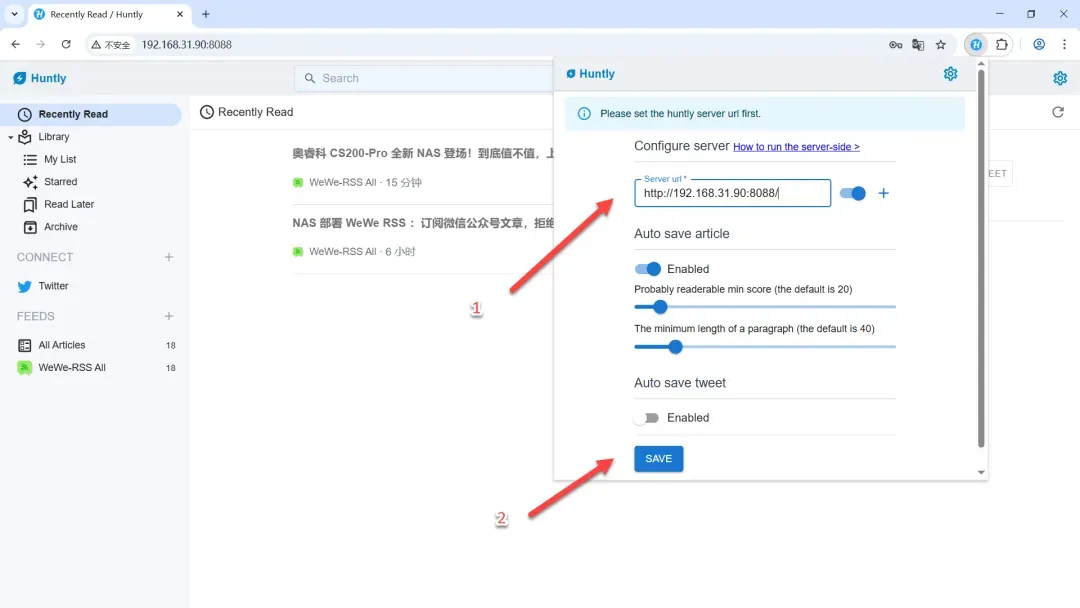Image resolution: width=1080 pixels, height=608 pixels.
Task: Toggle the server url enabled switch
Action: [853, 193]
